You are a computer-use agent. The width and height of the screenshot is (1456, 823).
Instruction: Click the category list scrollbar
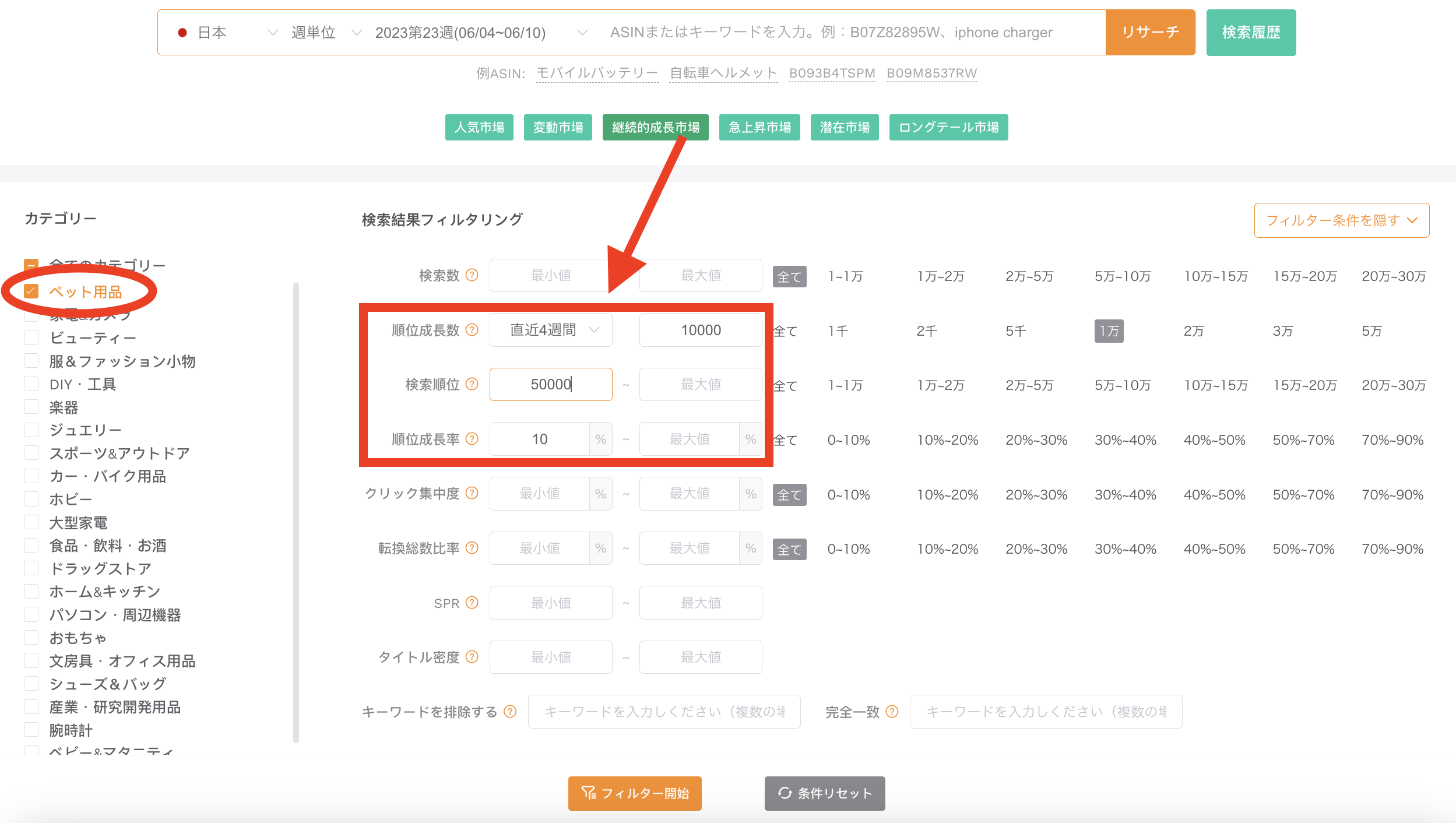(296, 513)
